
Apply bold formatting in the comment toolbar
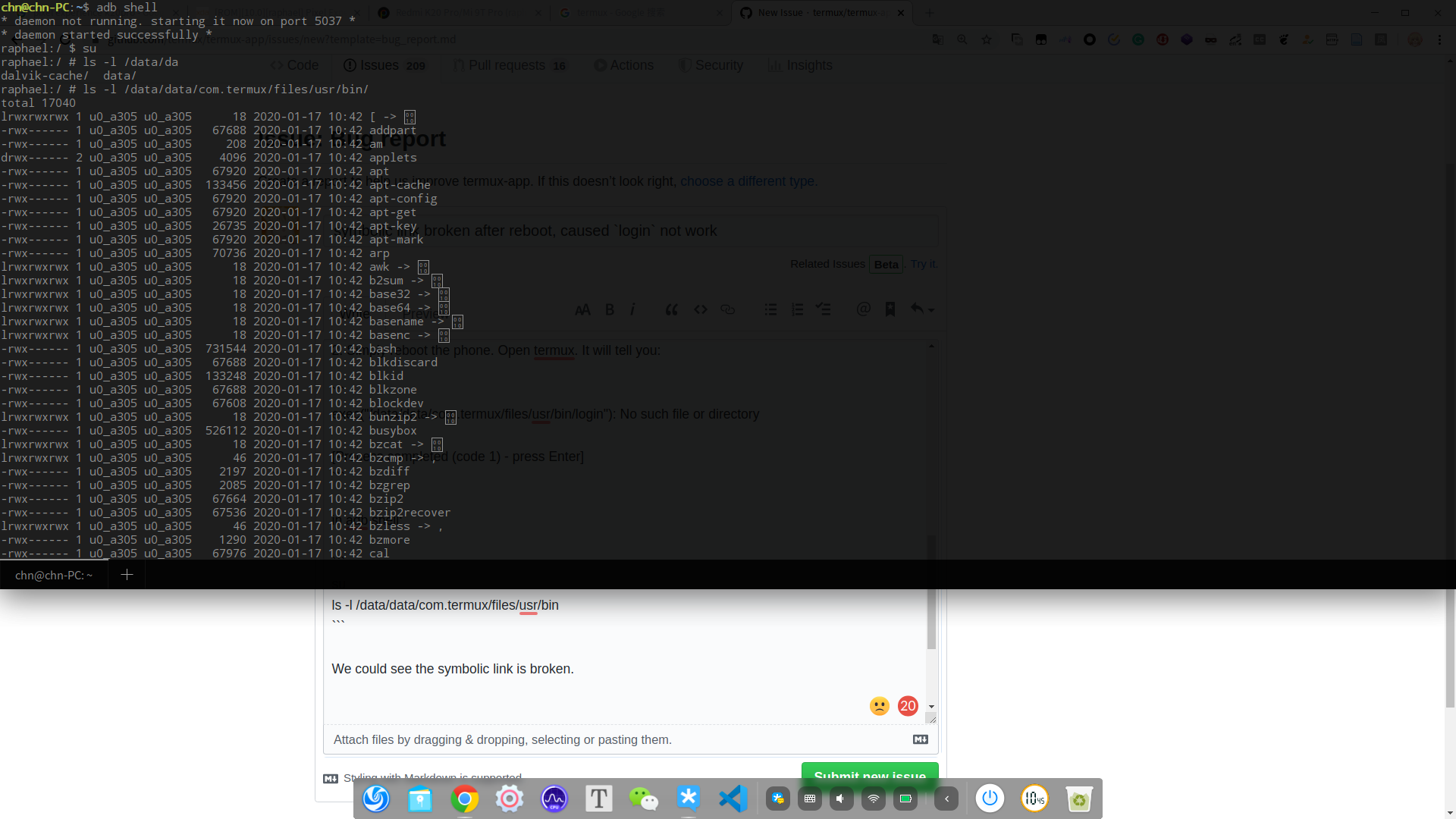(x=609, y=309)
